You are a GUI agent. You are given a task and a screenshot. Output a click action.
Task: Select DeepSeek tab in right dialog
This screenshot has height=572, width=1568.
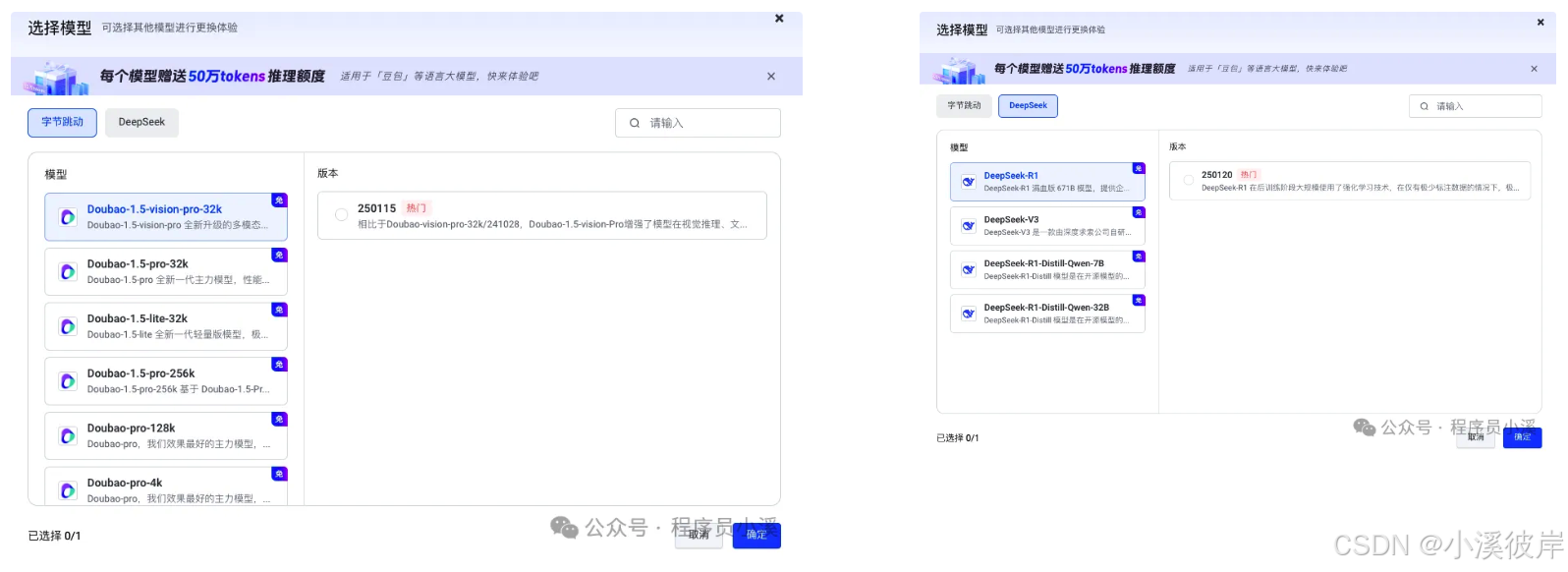1028,105
